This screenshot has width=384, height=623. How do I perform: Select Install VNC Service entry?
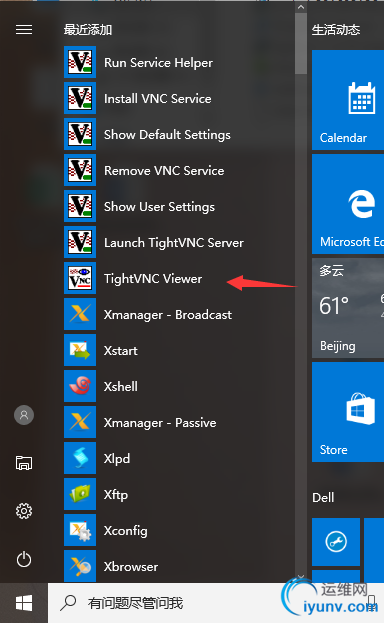[x=179, y=98]
